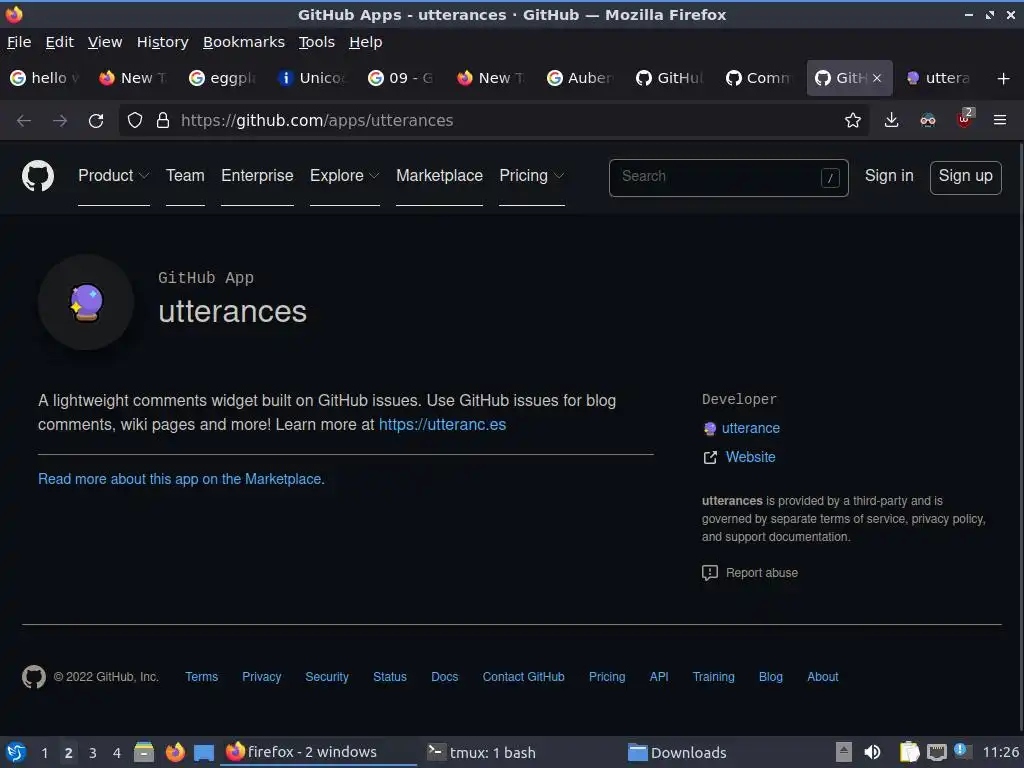The height and width of the screenshot is (768, 1024).
Task: Click the notification info tray icon
Action: coord(961,750)
